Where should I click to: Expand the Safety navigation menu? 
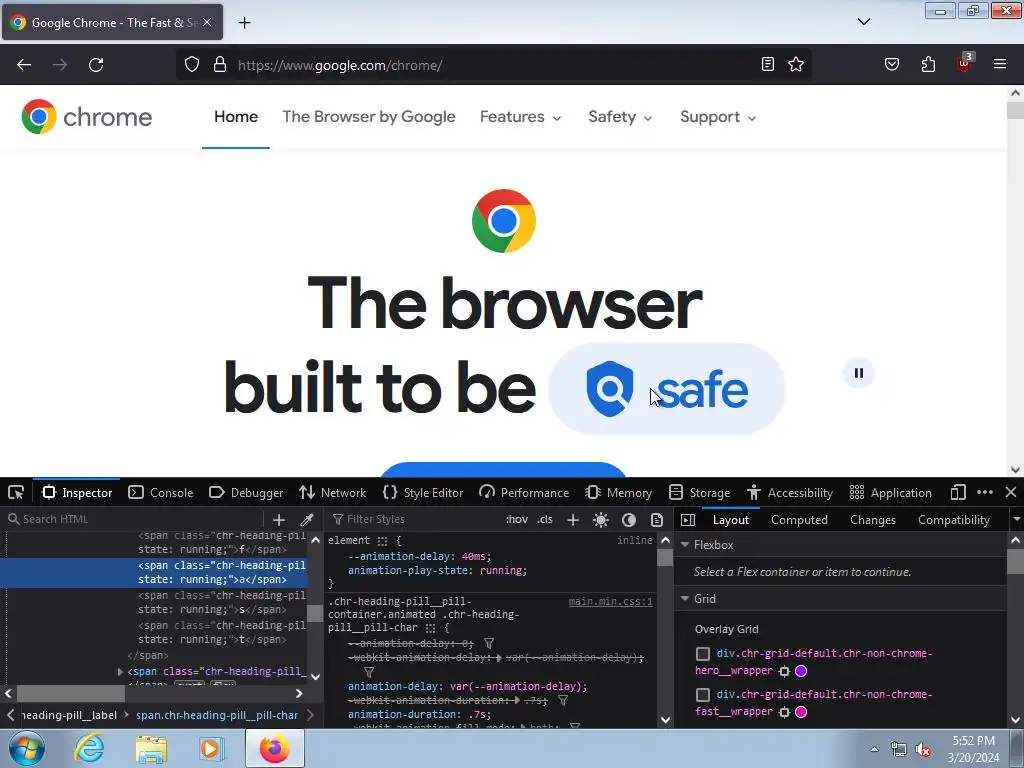[620, 117]
